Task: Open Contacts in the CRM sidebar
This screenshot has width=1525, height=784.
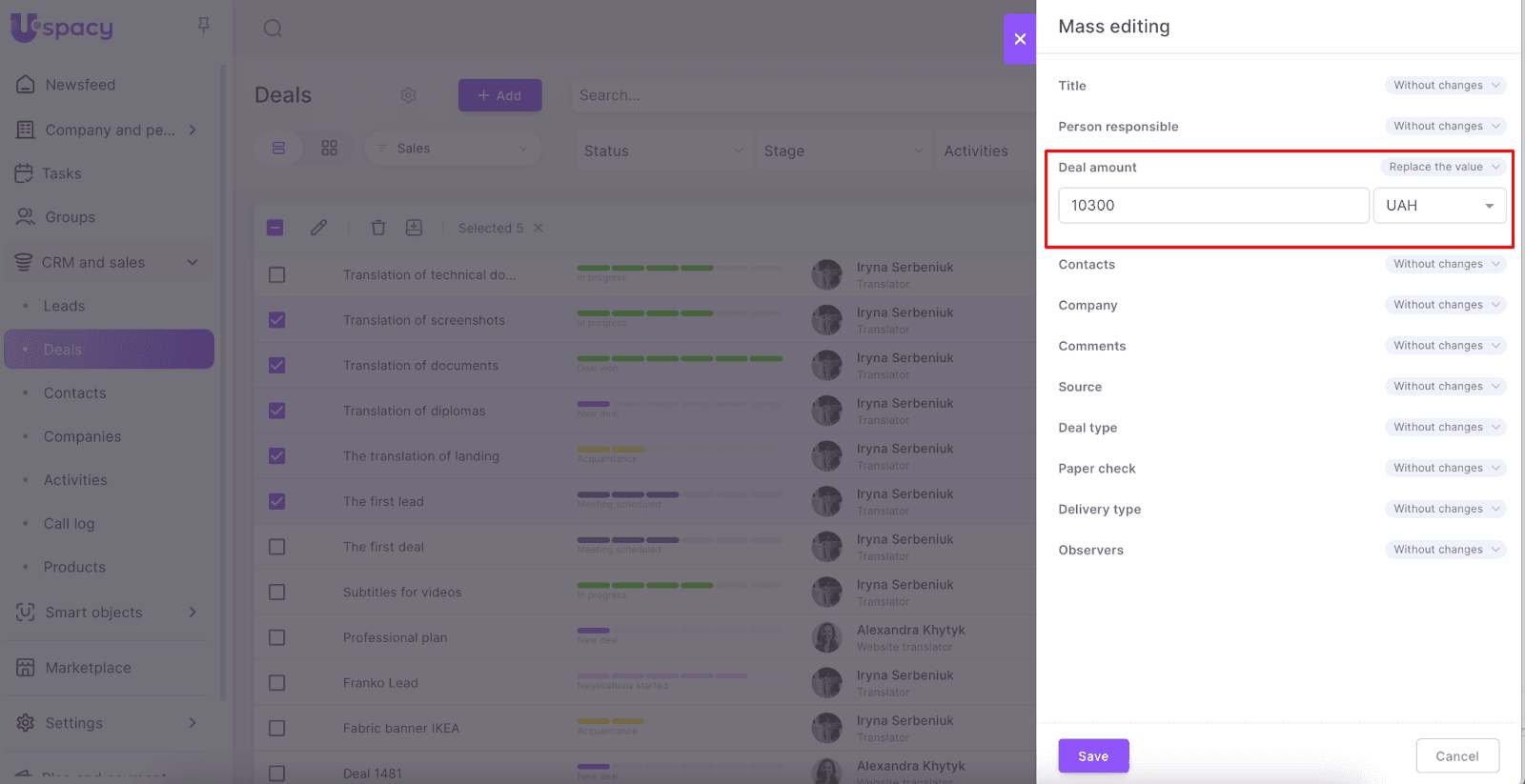Action: click(x=75, y=393)
